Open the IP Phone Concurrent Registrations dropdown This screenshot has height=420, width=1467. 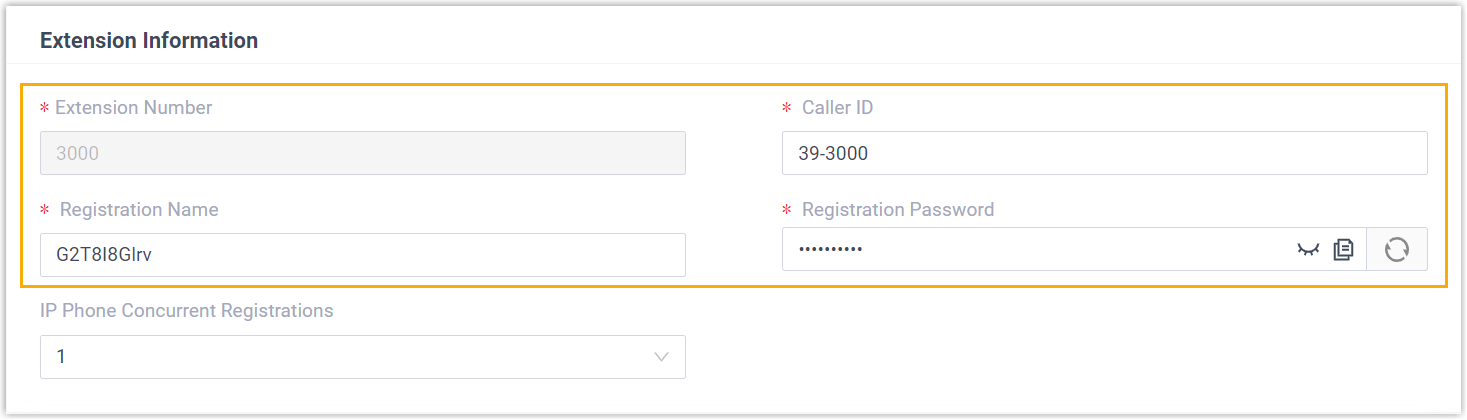tap(362, 357)
